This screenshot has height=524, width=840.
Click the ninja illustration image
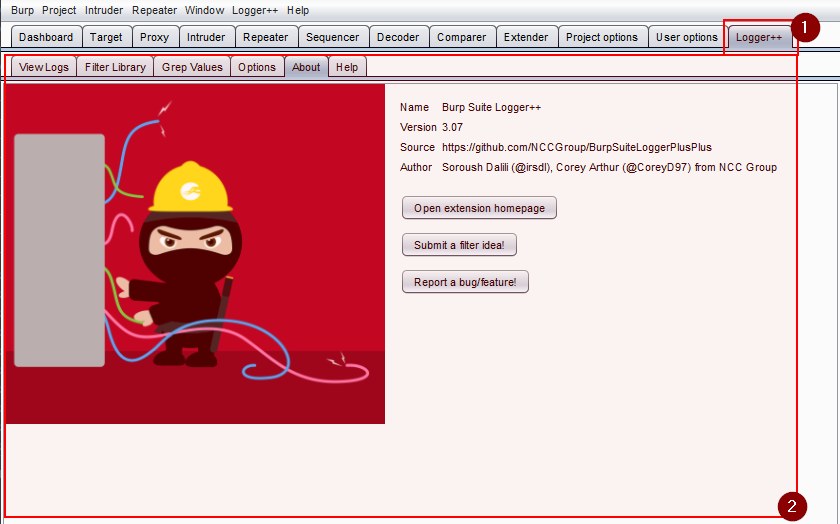[195, 254]
